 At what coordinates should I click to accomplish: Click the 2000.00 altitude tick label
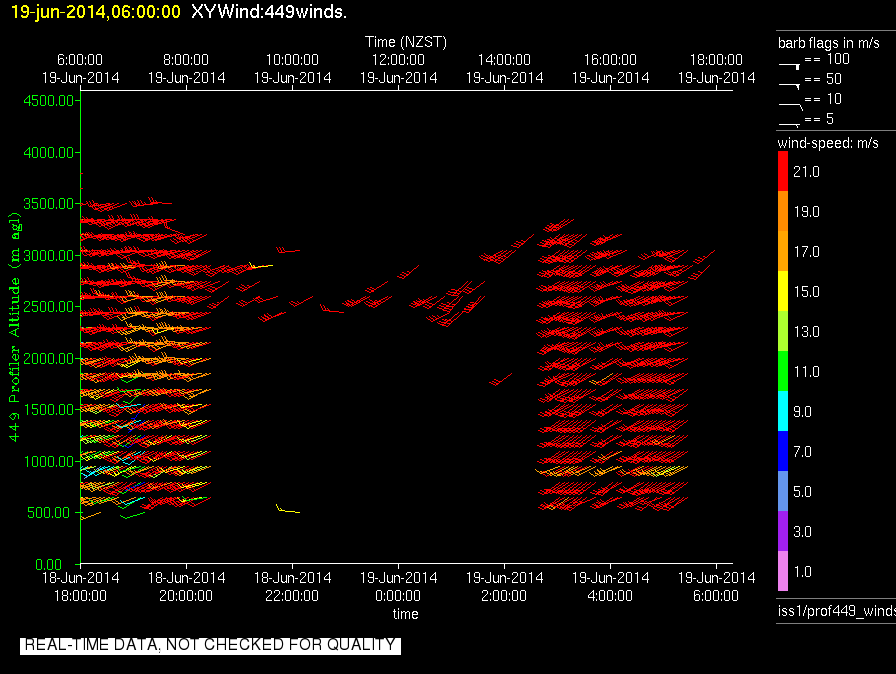tap(49, 359)
